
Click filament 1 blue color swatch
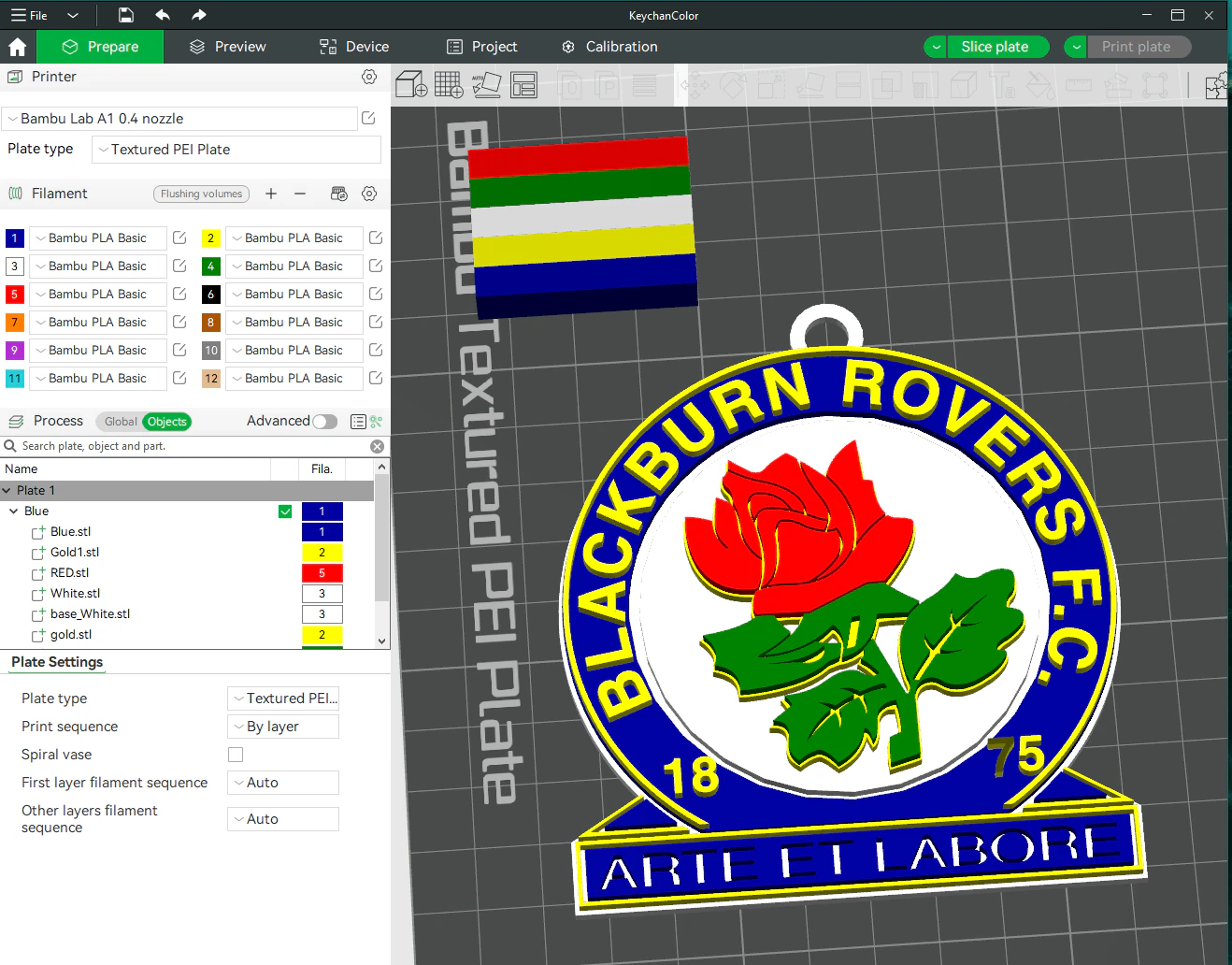(15, 238)
